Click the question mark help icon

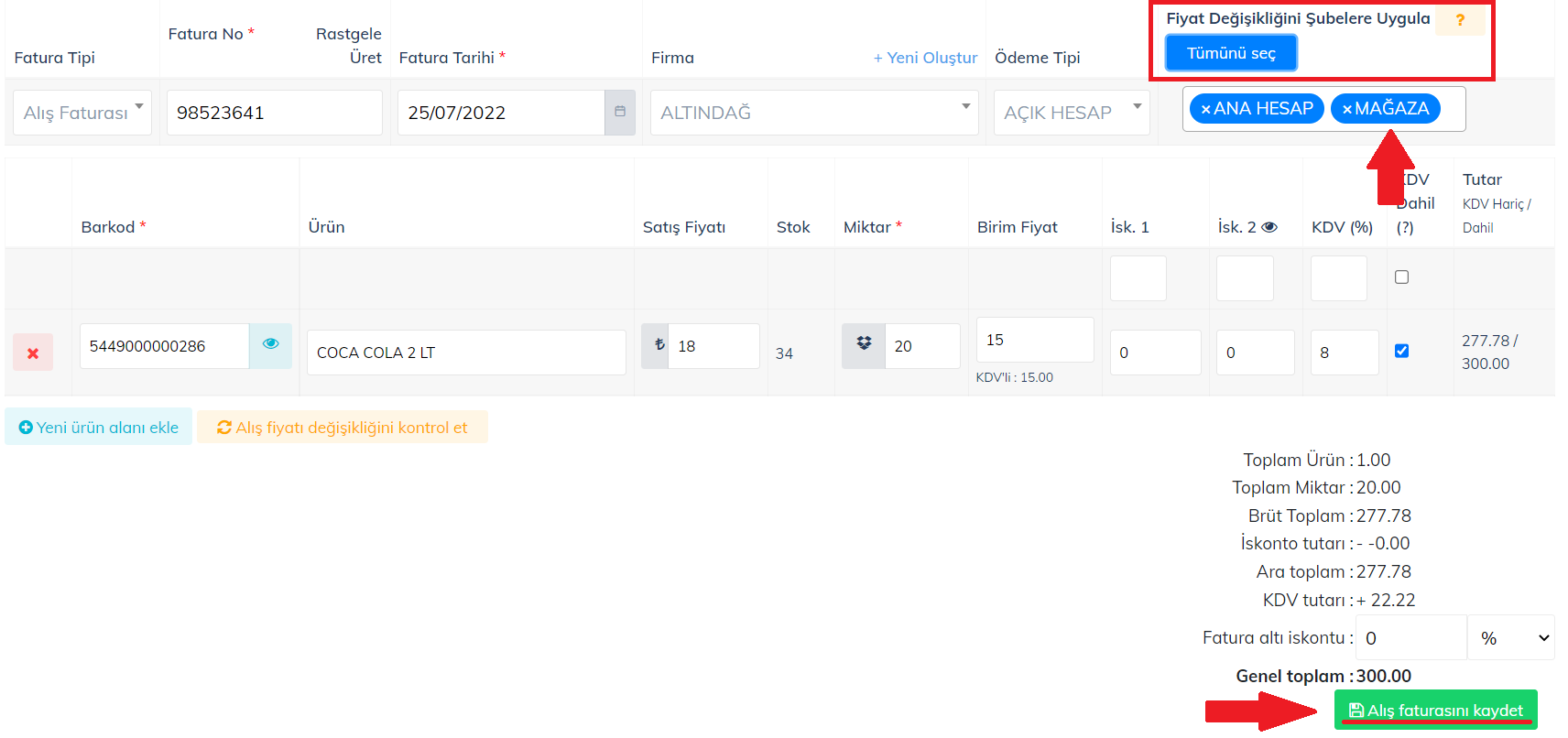point(1460,19)
